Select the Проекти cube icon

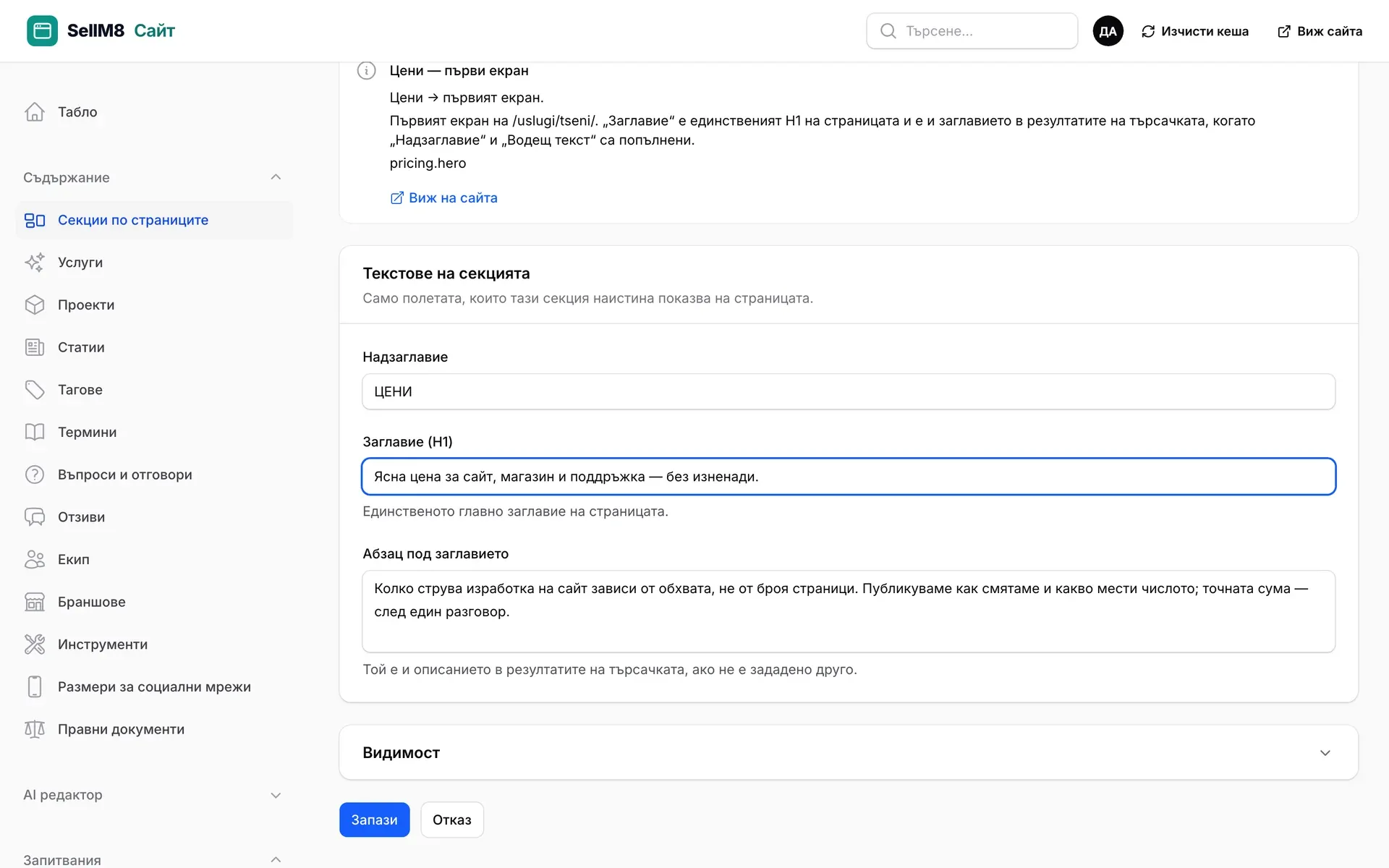[35, 305]
